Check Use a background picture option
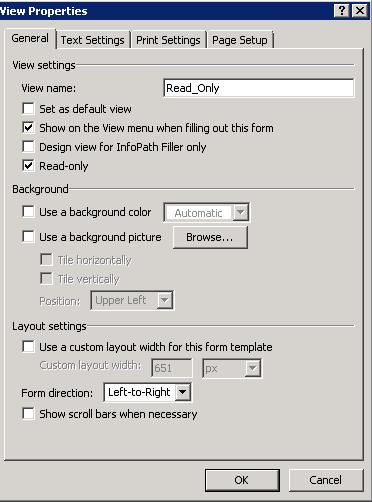Screen dimensions: 372x502 [28, 236]
